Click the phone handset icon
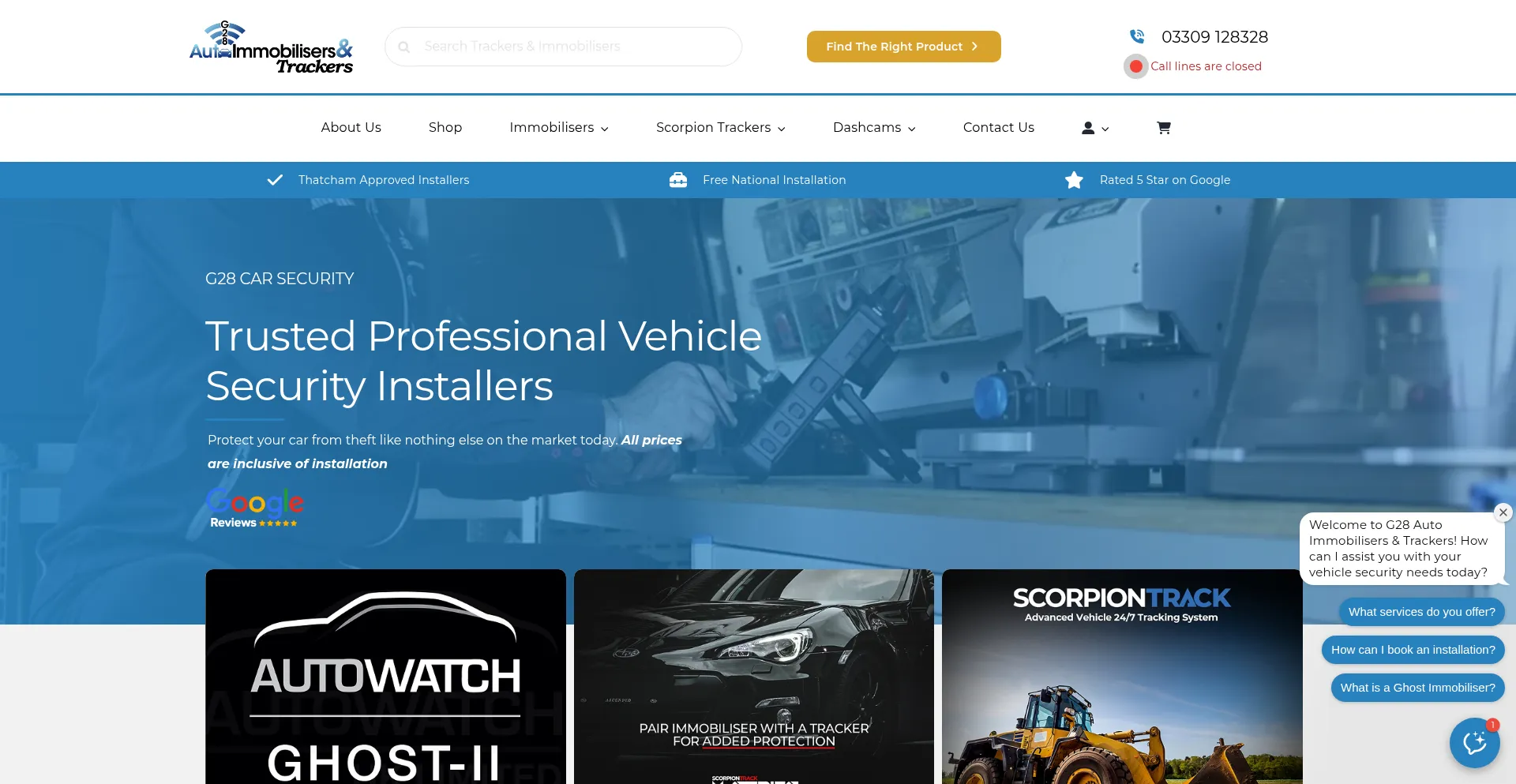This screenshot has height=784, width=1516. 1137,36
